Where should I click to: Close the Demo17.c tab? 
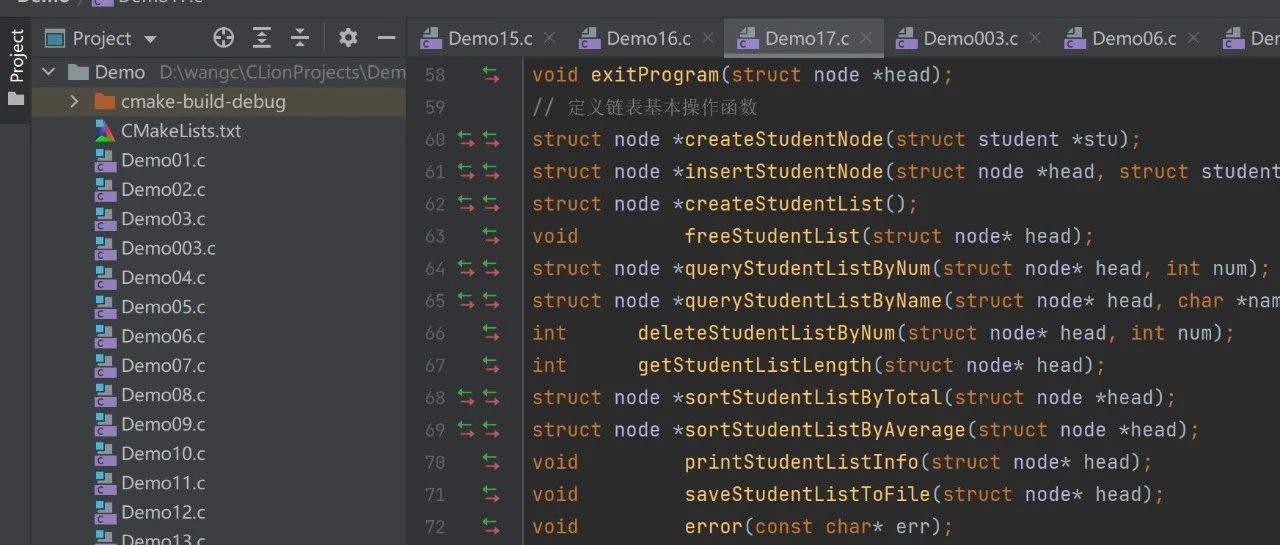[x=866, y=39]
